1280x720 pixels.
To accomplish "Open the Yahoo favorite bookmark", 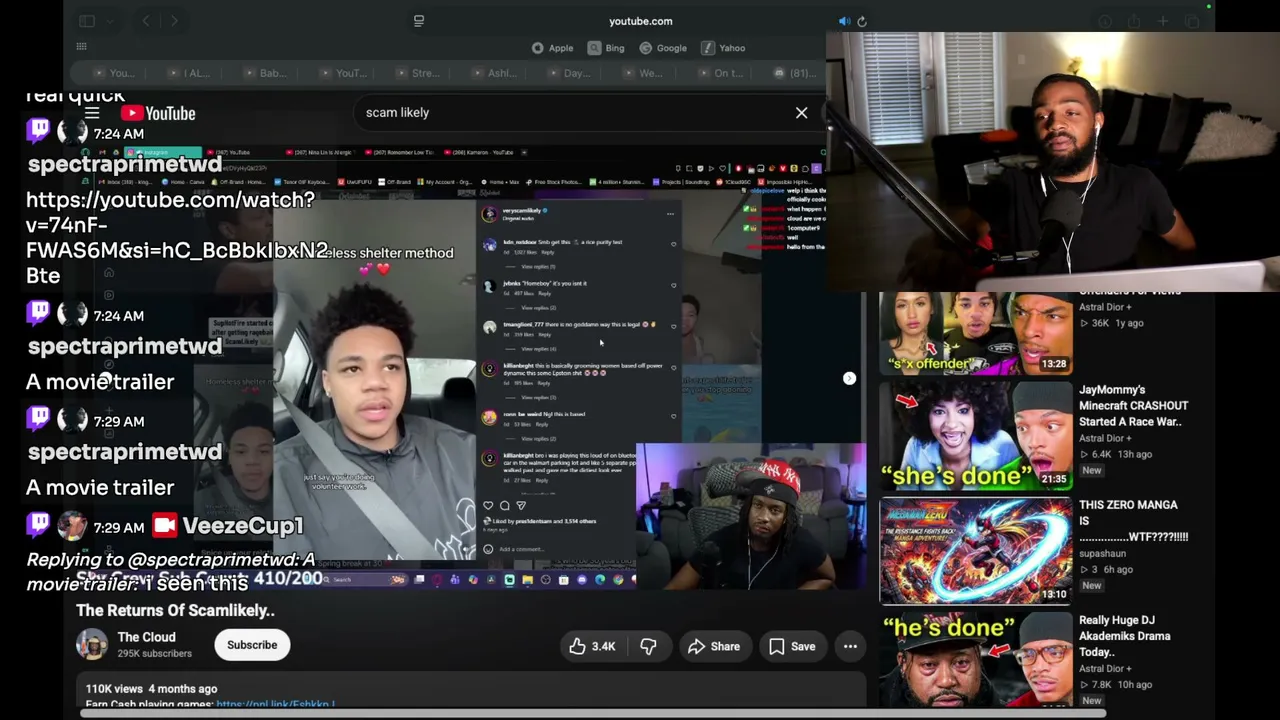I will [723, 48].
